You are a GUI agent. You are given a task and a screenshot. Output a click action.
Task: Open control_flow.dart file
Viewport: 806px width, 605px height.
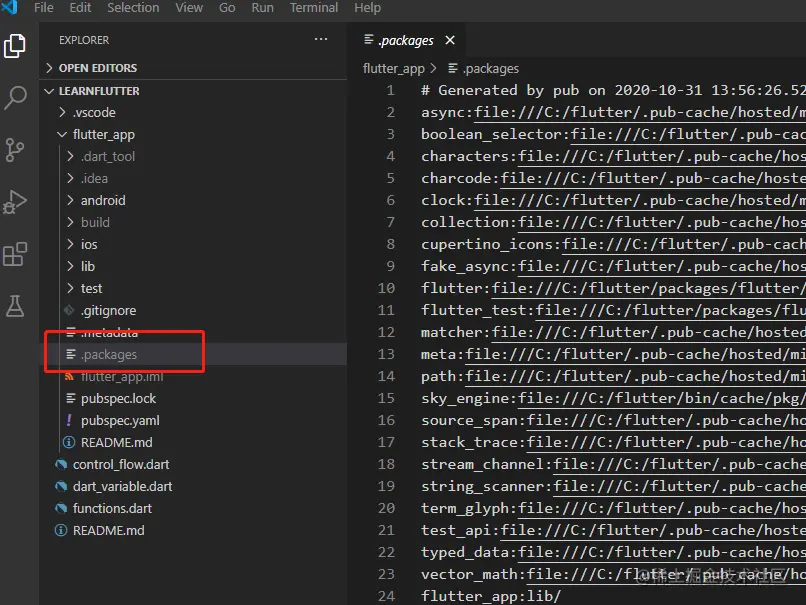(x=121, y=465)
